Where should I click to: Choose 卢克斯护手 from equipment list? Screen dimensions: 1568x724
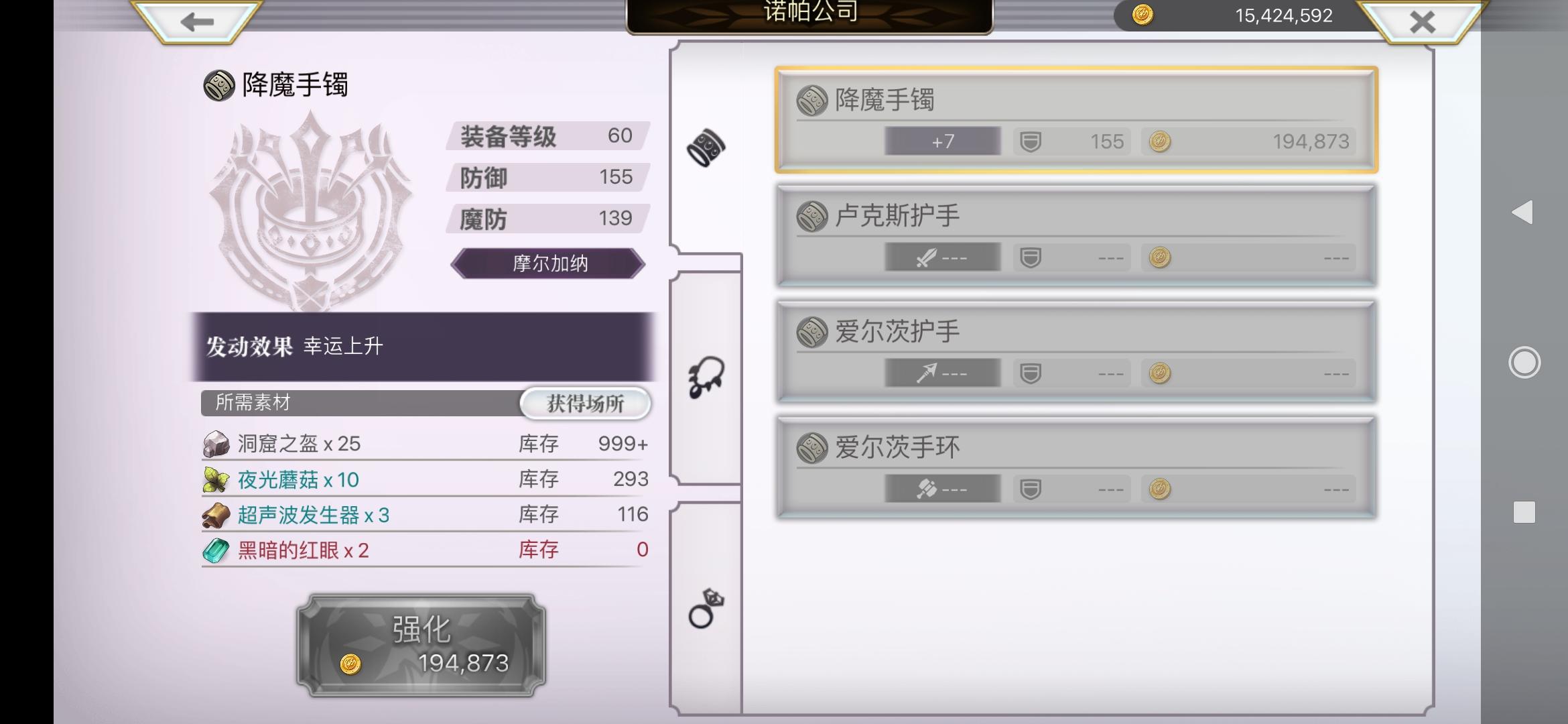1076,236
